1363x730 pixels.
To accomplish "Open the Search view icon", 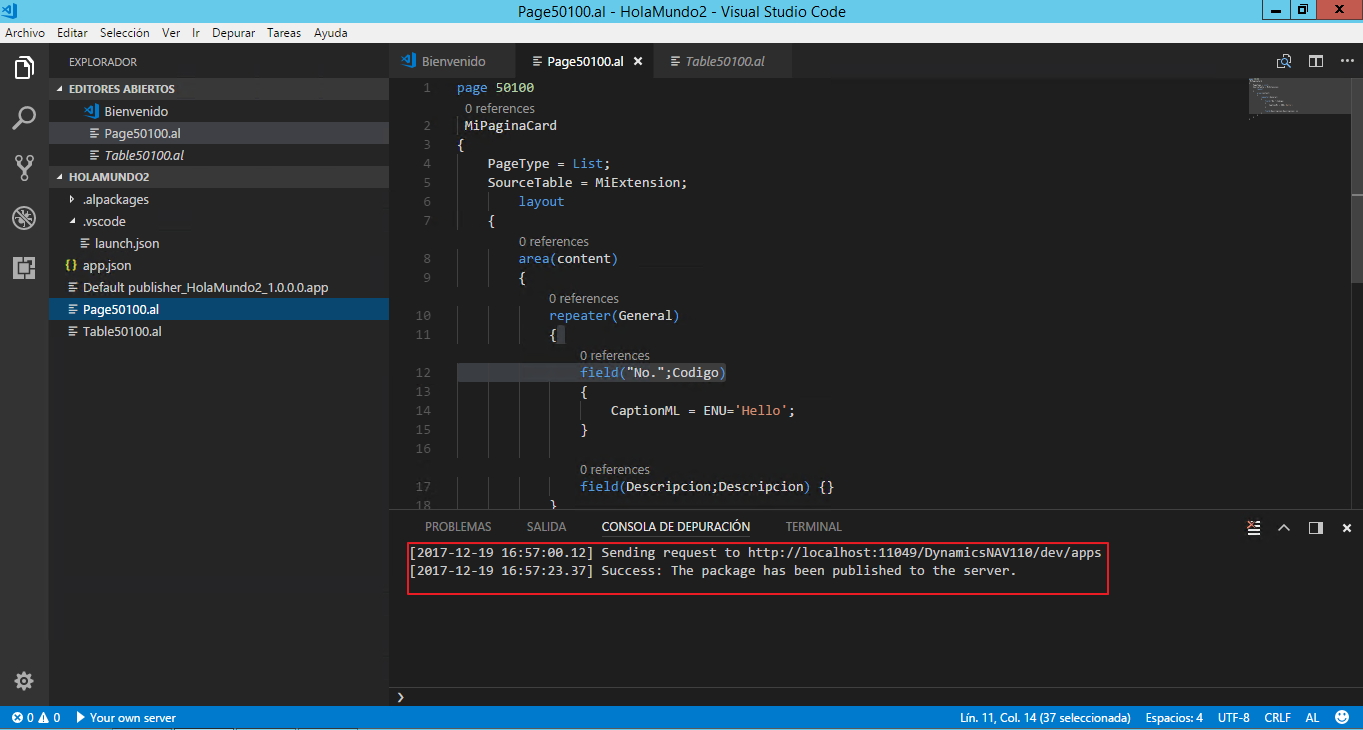I will 24,118.
